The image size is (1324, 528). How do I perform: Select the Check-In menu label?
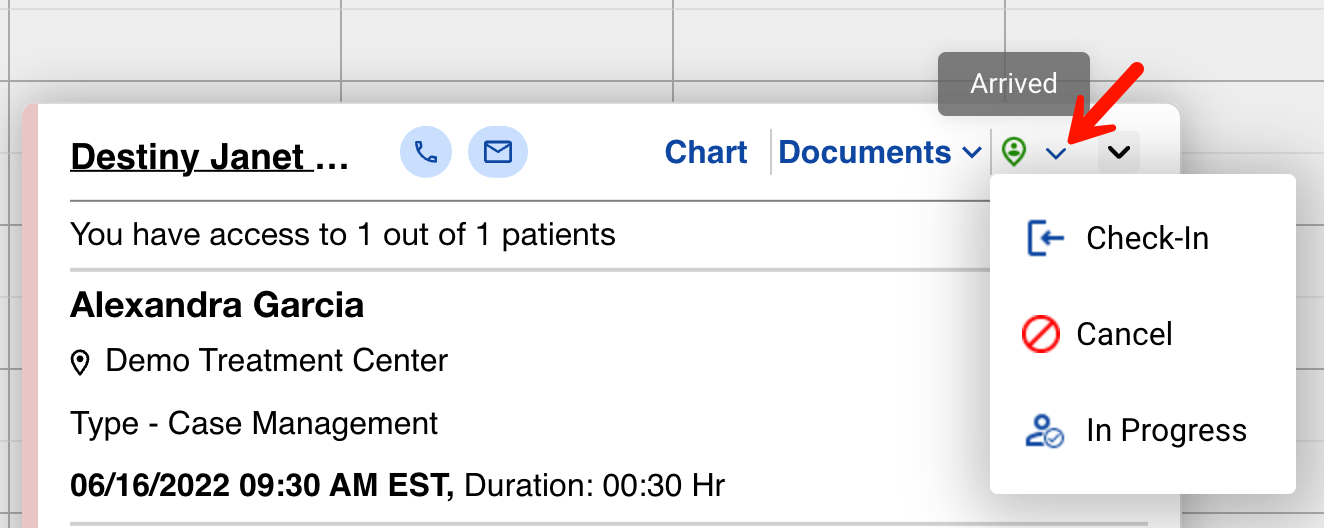[x=1147, y=238]
